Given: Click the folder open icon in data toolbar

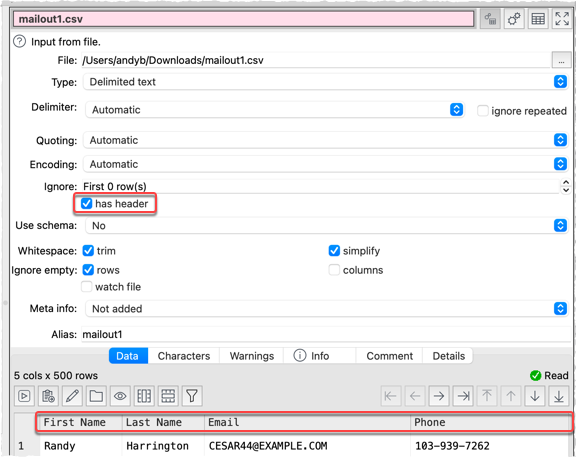Looking at the screenshot, I should [96, 396].
